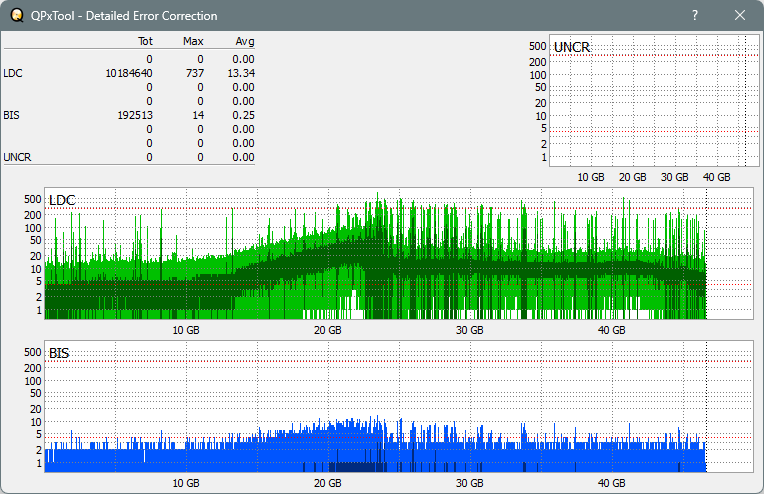This screenshot has width=764, height=494.
Task: Select the LDC row label in stats table
Action: pos(13,73)
